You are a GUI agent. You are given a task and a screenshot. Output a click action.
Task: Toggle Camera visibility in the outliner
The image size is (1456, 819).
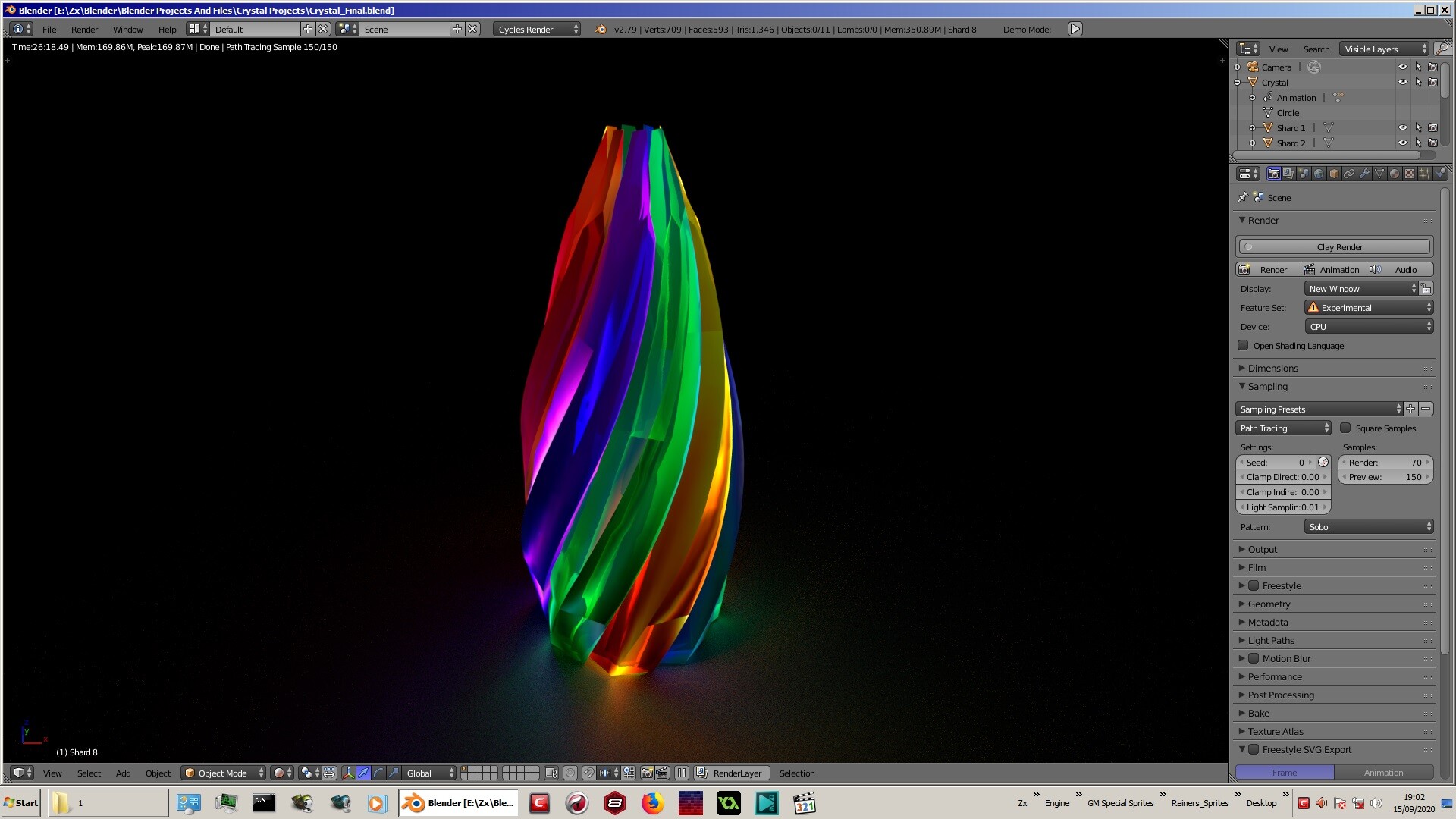point(1402,67)
